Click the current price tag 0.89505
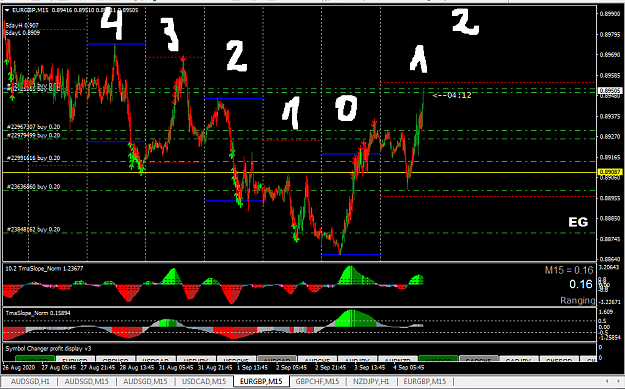Viewport: 625px width, 389px height. tap(610, 91)
